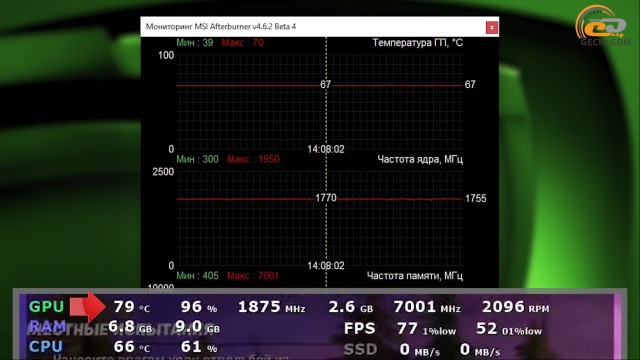Click the current value 1755 beside core clock graph
The image size is (640, 360).
pos(476,198)
